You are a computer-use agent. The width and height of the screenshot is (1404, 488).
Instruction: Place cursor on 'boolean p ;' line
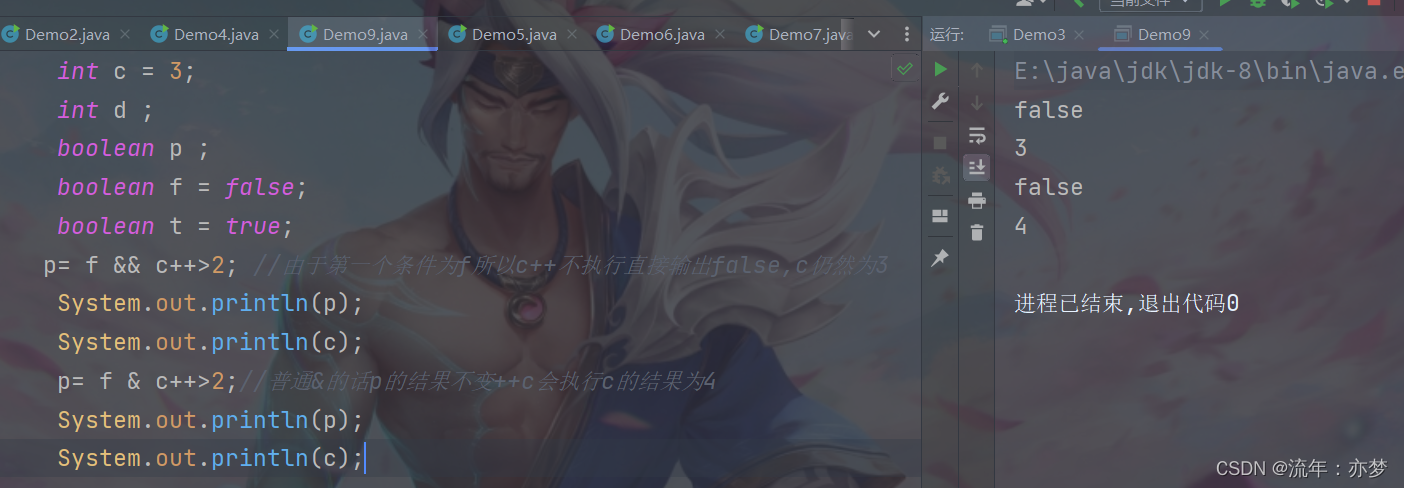[133, 148]
